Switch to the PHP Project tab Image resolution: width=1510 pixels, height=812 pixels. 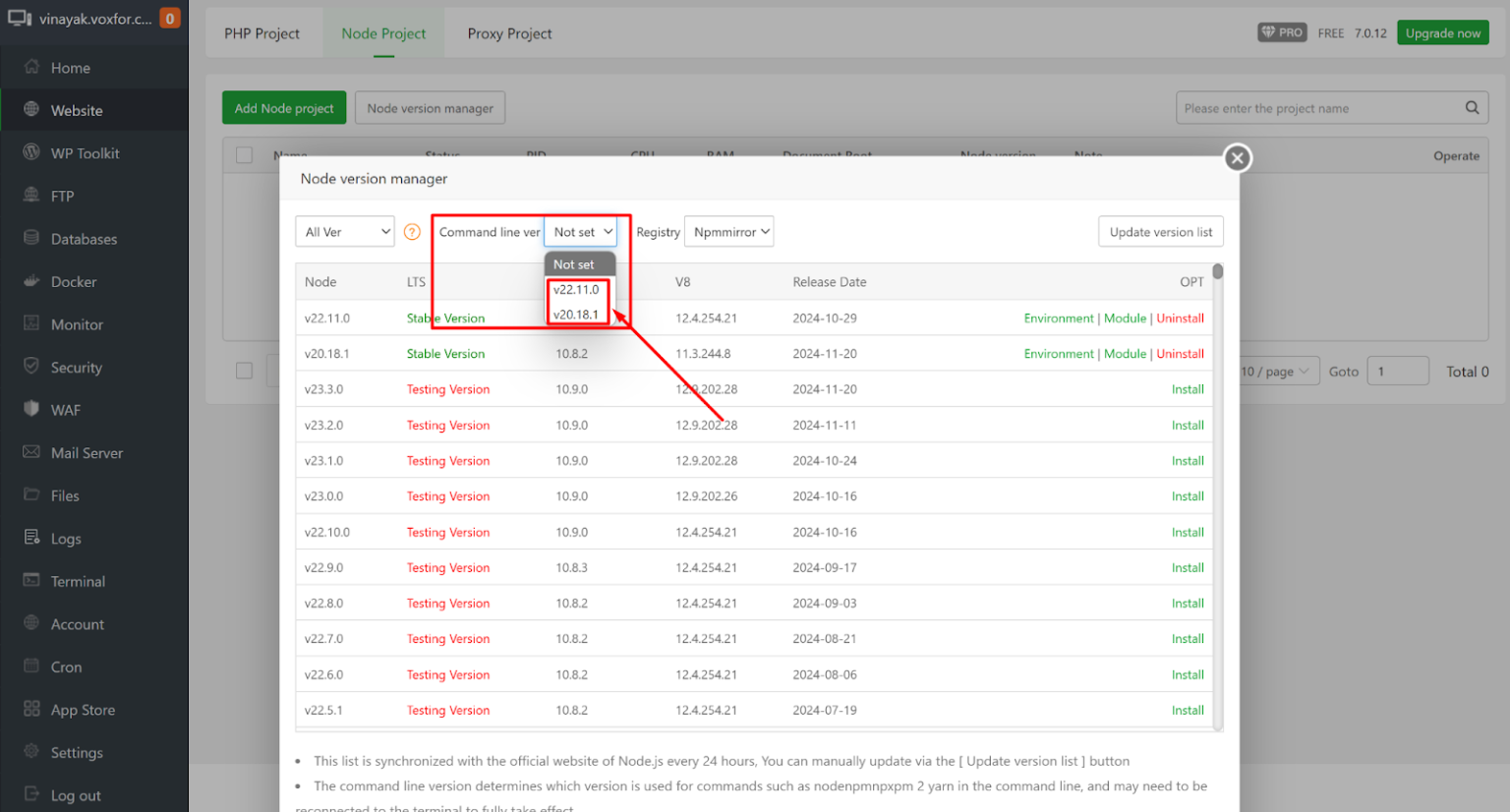tap(262, 32)
